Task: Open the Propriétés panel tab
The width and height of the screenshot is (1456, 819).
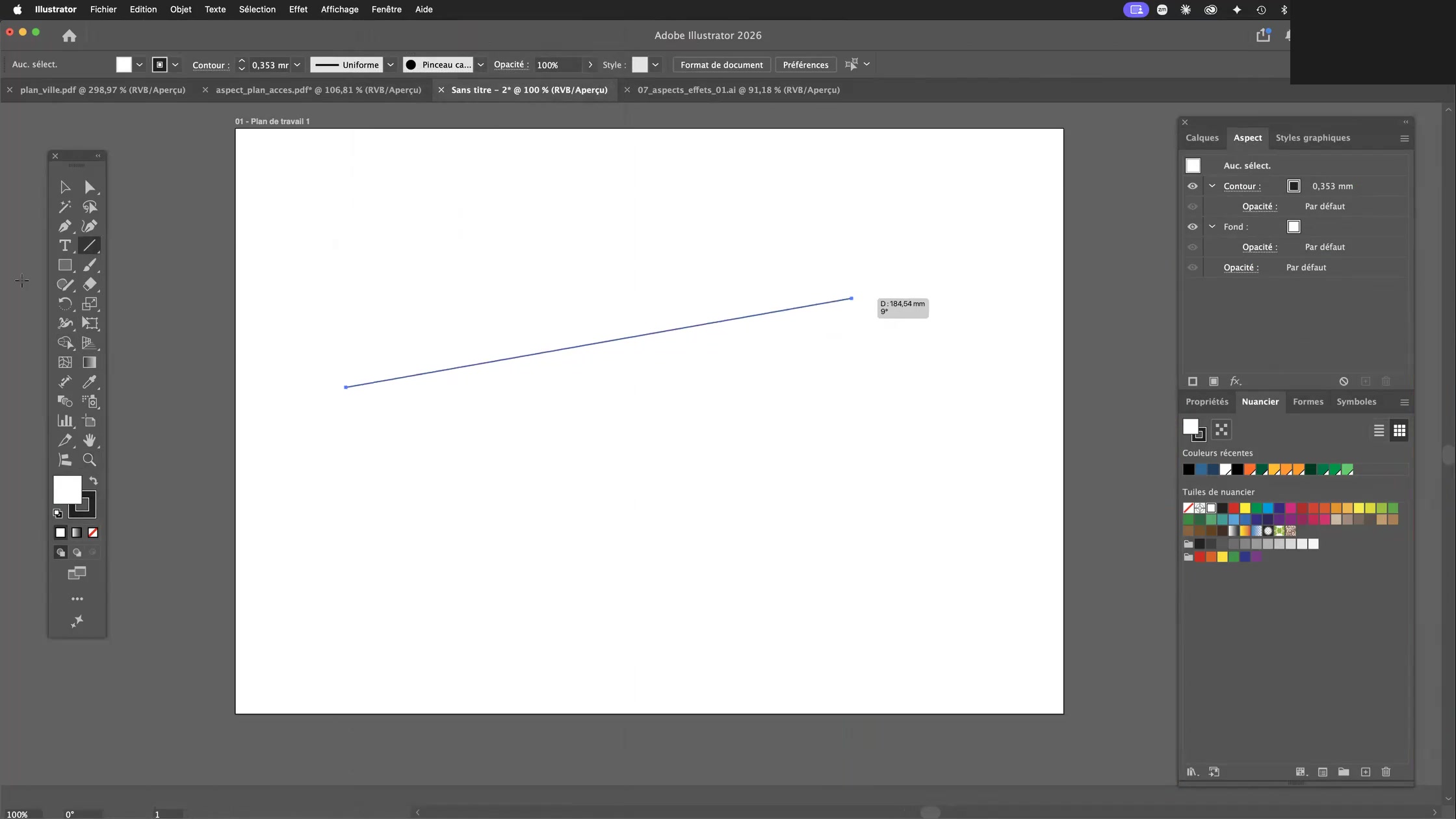Action: click(x=1206, y=402)
